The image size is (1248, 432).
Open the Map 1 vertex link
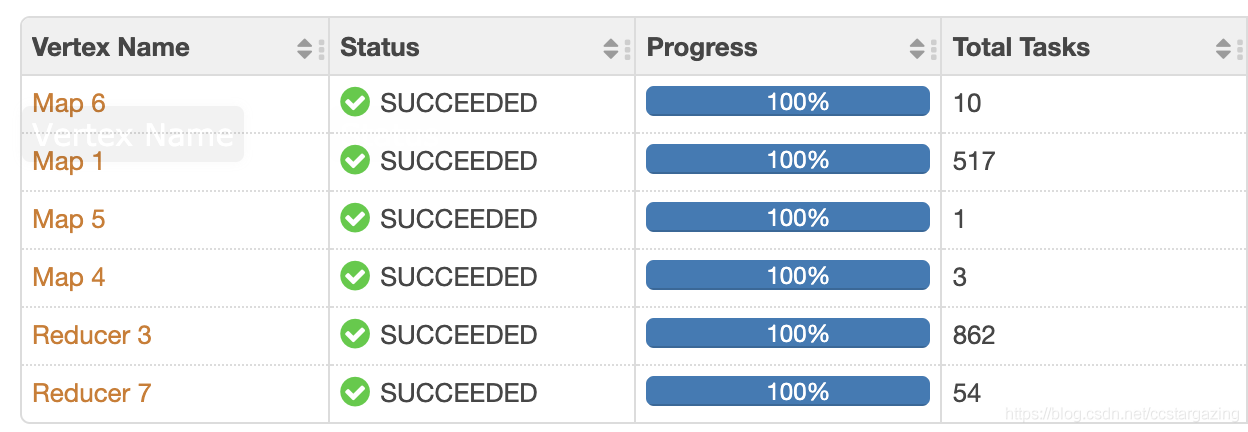pos(68,161)
